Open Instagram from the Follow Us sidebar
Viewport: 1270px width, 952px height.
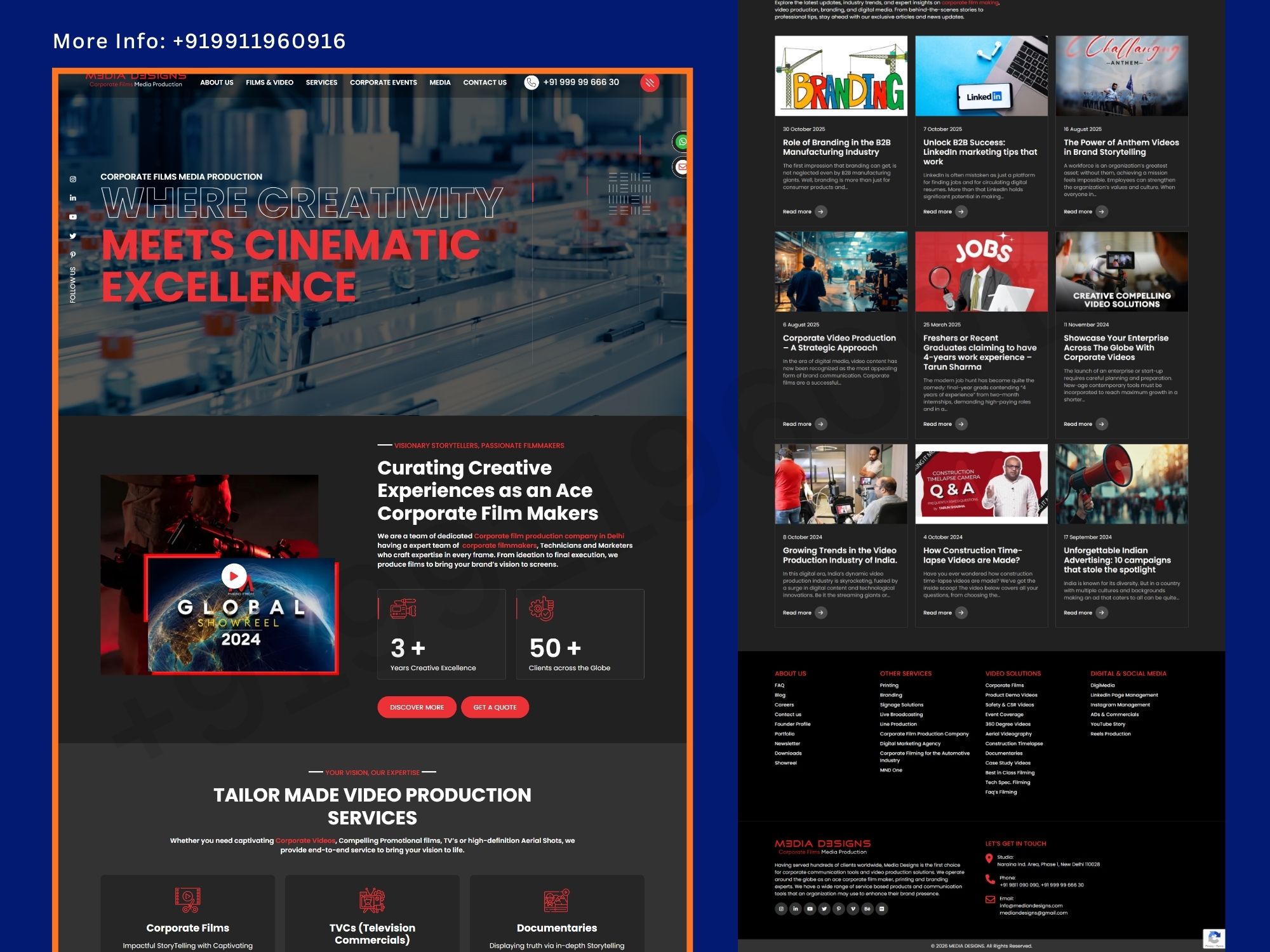click(x=73, y=179)
